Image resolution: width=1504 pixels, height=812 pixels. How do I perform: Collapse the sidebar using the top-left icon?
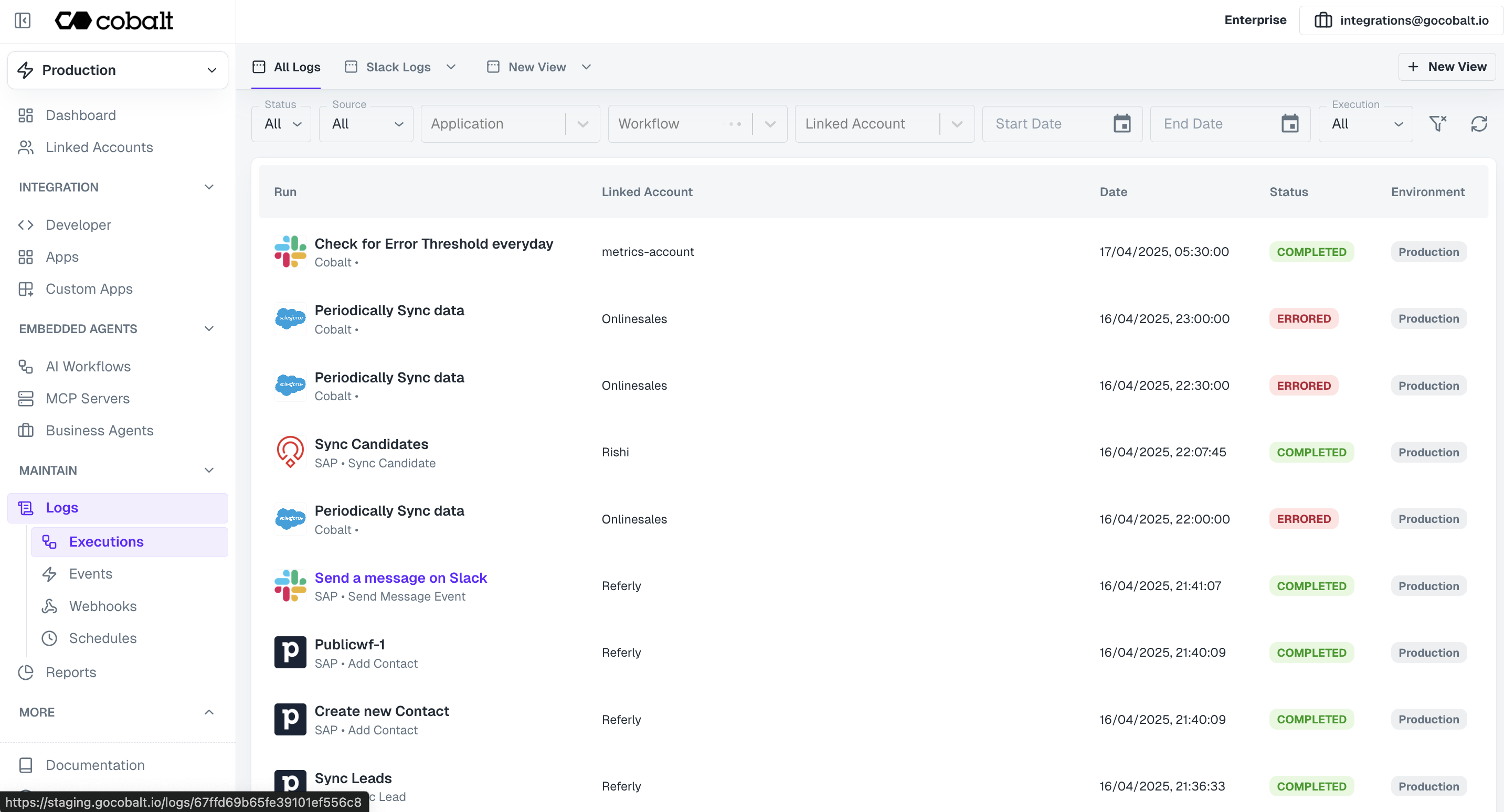click(x=23, y=20)
